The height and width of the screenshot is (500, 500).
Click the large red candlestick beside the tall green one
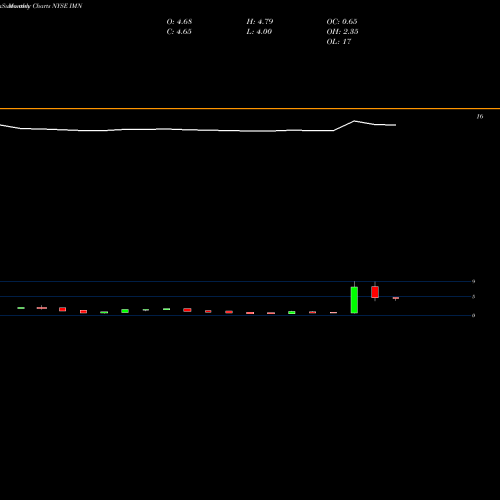tap(375, 292)
